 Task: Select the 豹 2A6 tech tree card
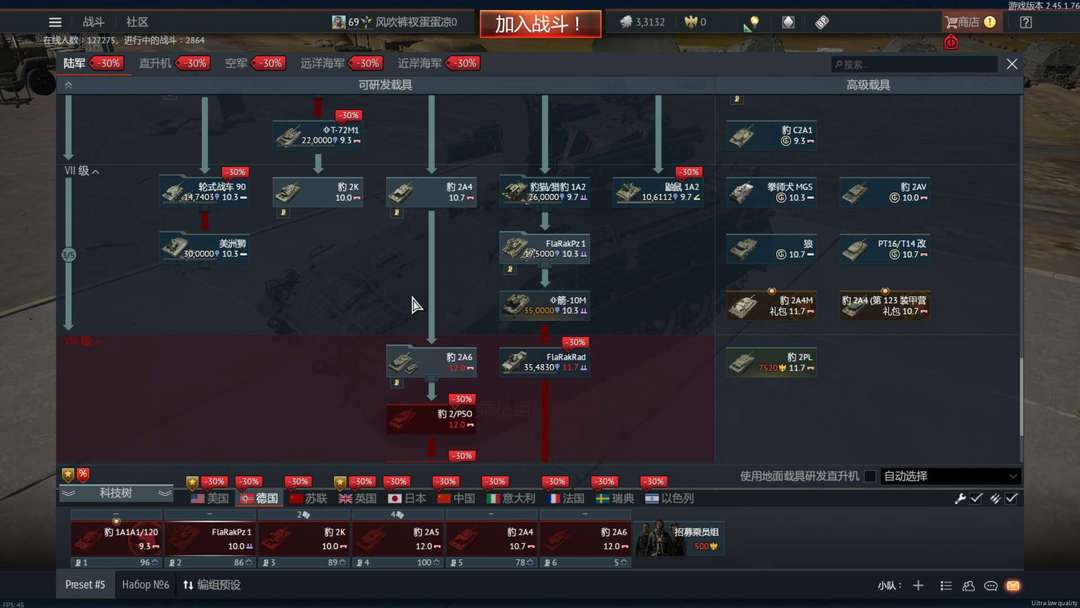430,362
